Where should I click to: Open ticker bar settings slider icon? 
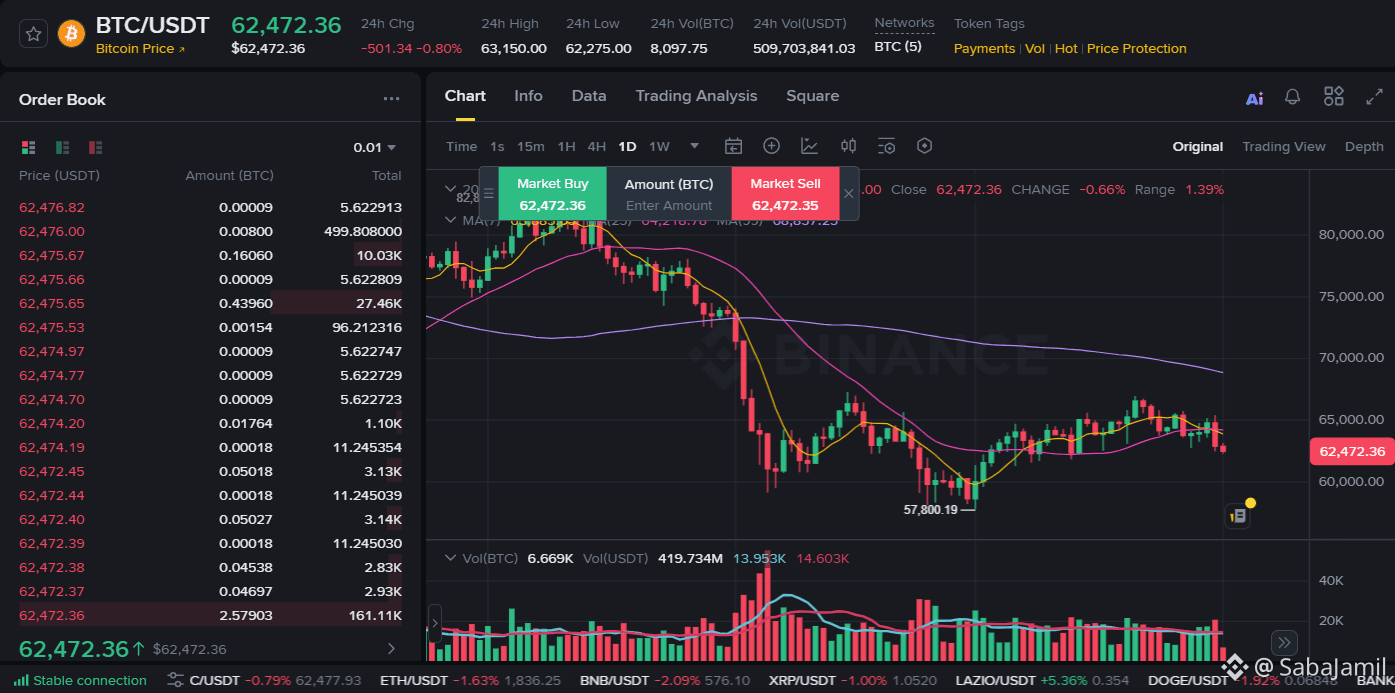click(175, 680)
